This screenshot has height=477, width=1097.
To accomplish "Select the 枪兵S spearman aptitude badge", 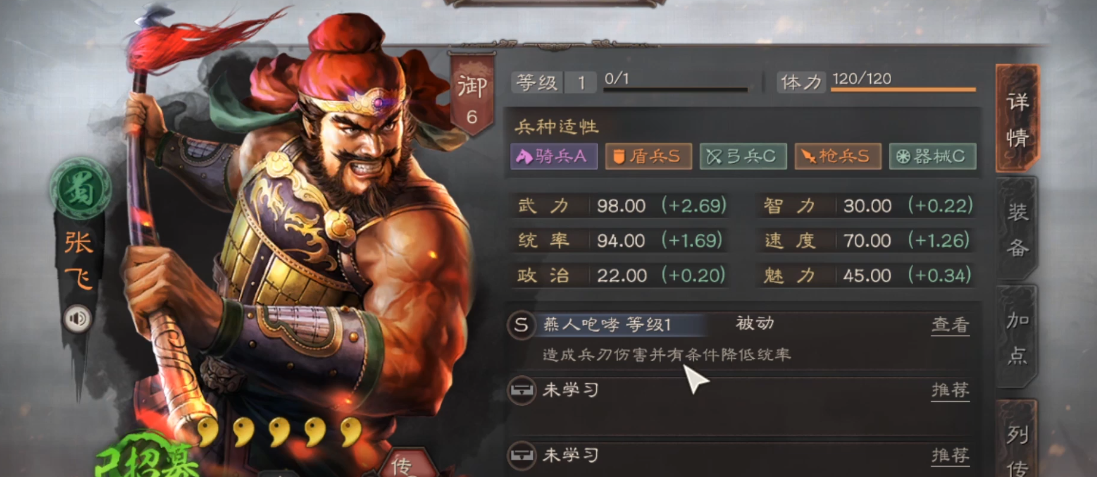I will [837, 156].
